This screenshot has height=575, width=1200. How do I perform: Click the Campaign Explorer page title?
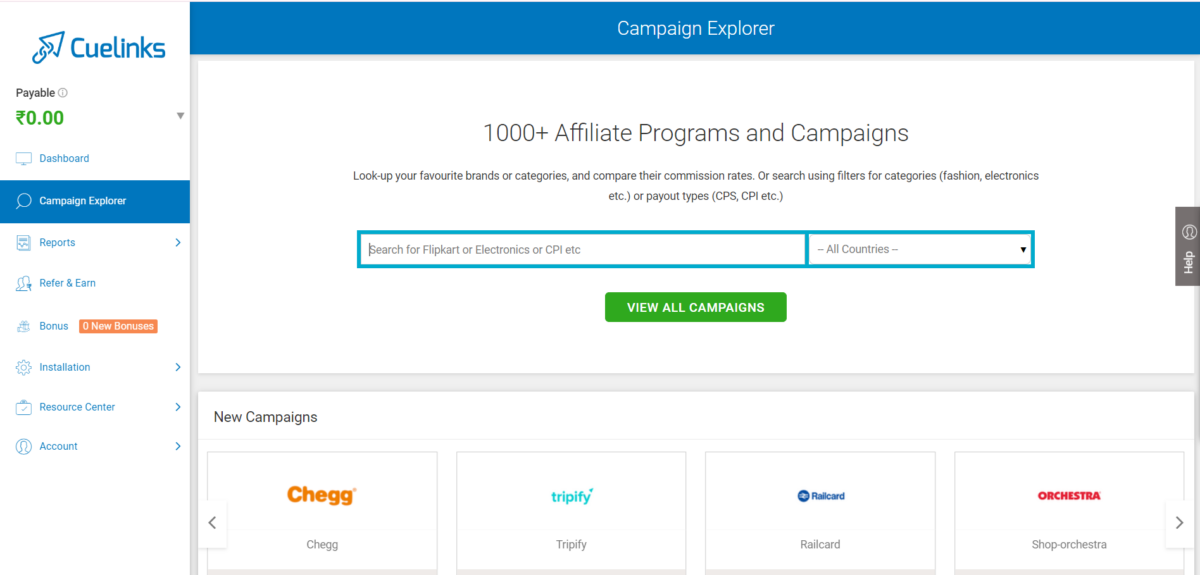click(x=696, y=28)
